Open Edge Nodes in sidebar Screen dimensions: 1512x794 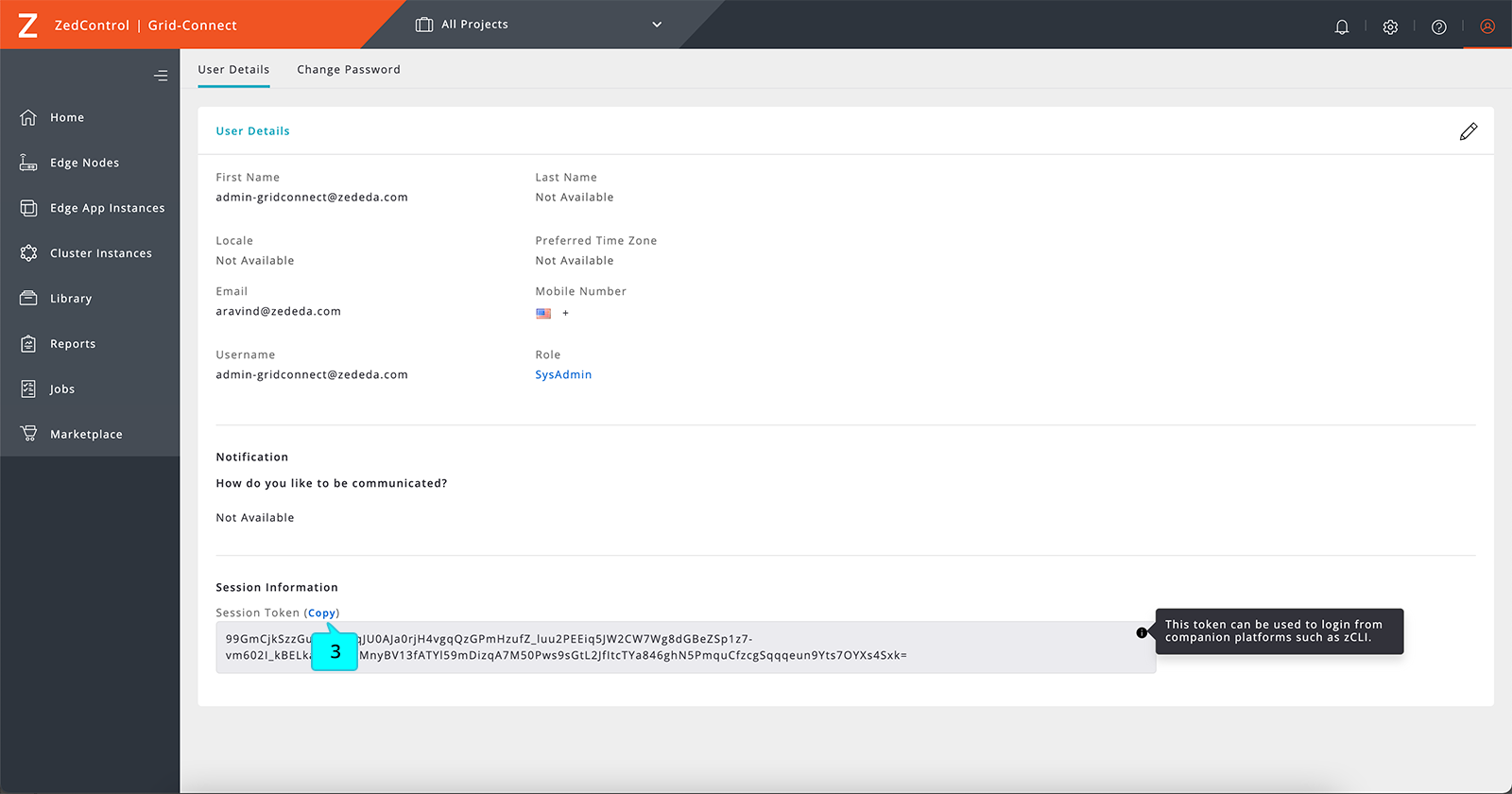84,163
